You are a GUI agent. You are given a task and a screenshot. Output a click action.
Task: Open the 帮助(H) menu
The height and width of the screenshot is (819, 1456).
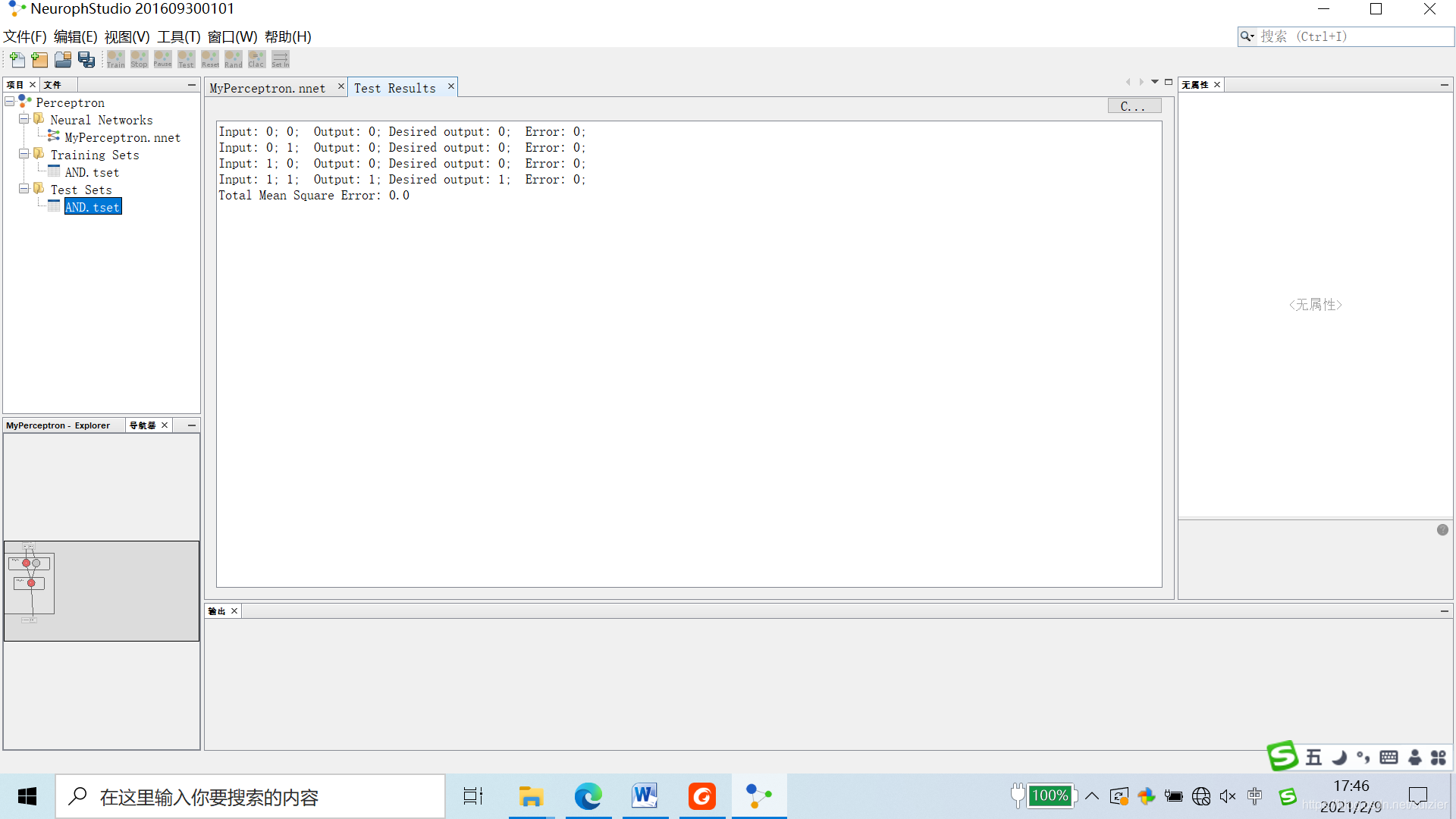[287, 36]
